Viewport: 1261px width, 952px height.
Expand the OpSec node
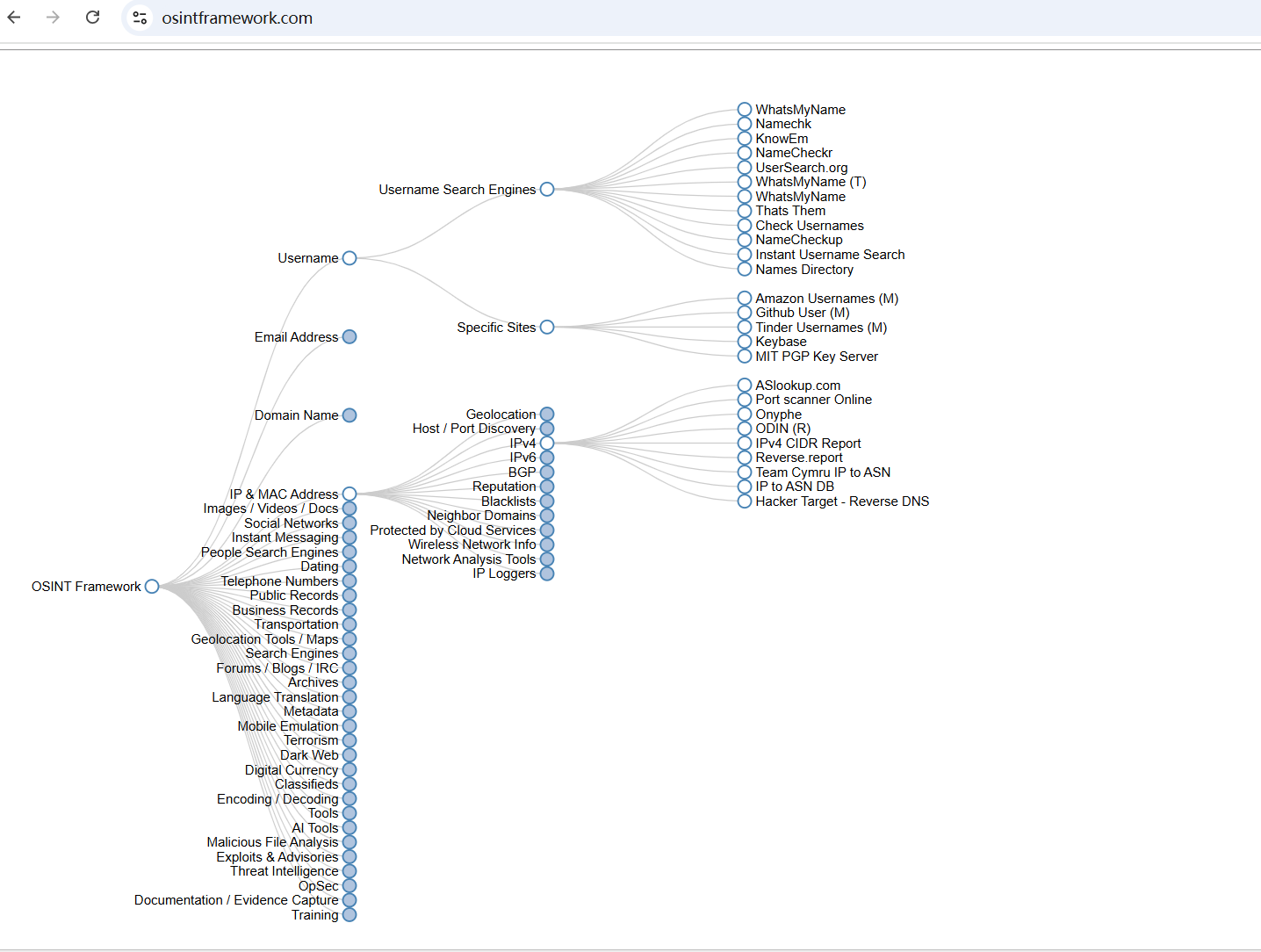(349, 886)
